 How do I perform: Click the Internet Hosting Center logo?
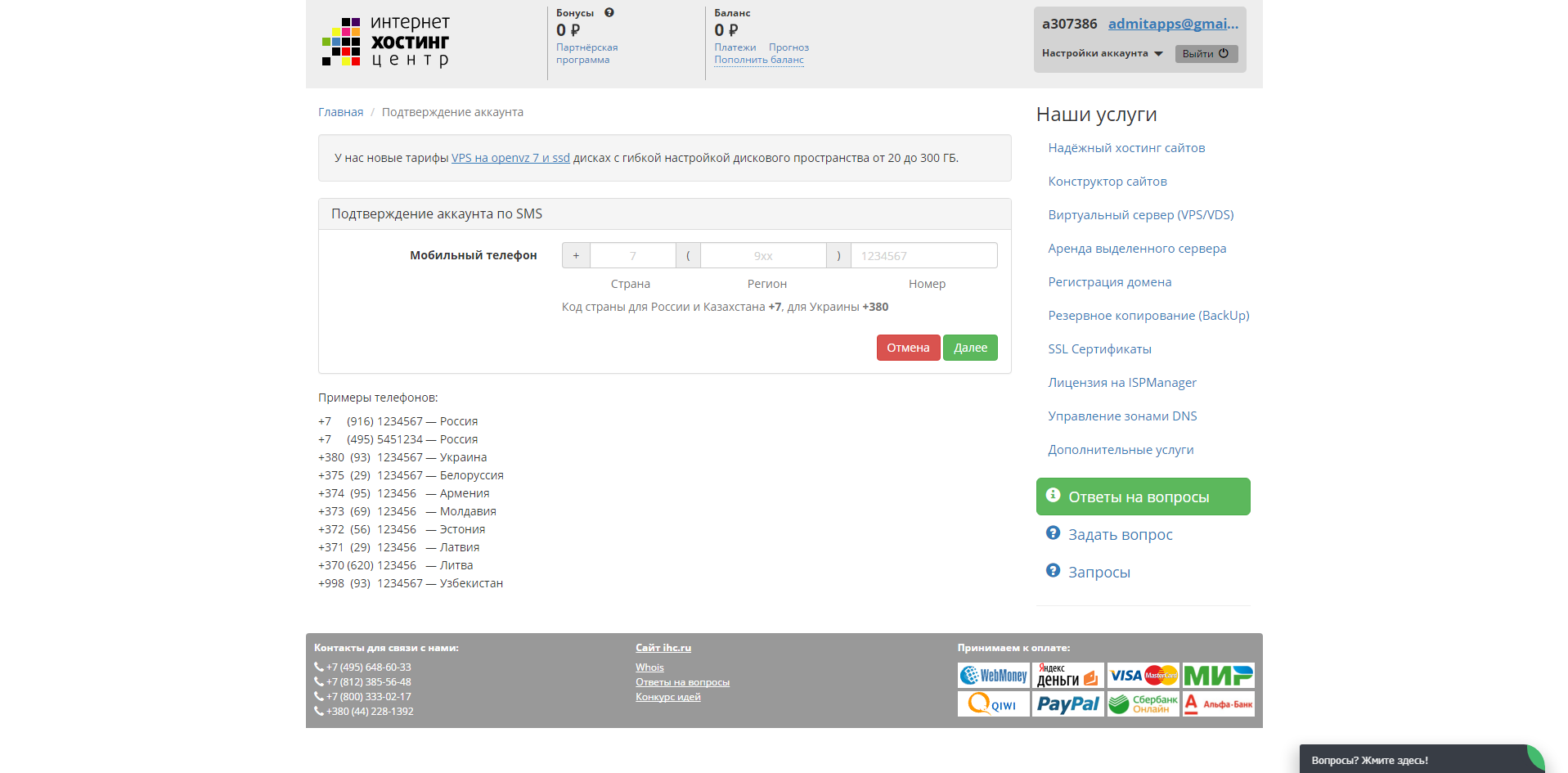pos(385,42)
